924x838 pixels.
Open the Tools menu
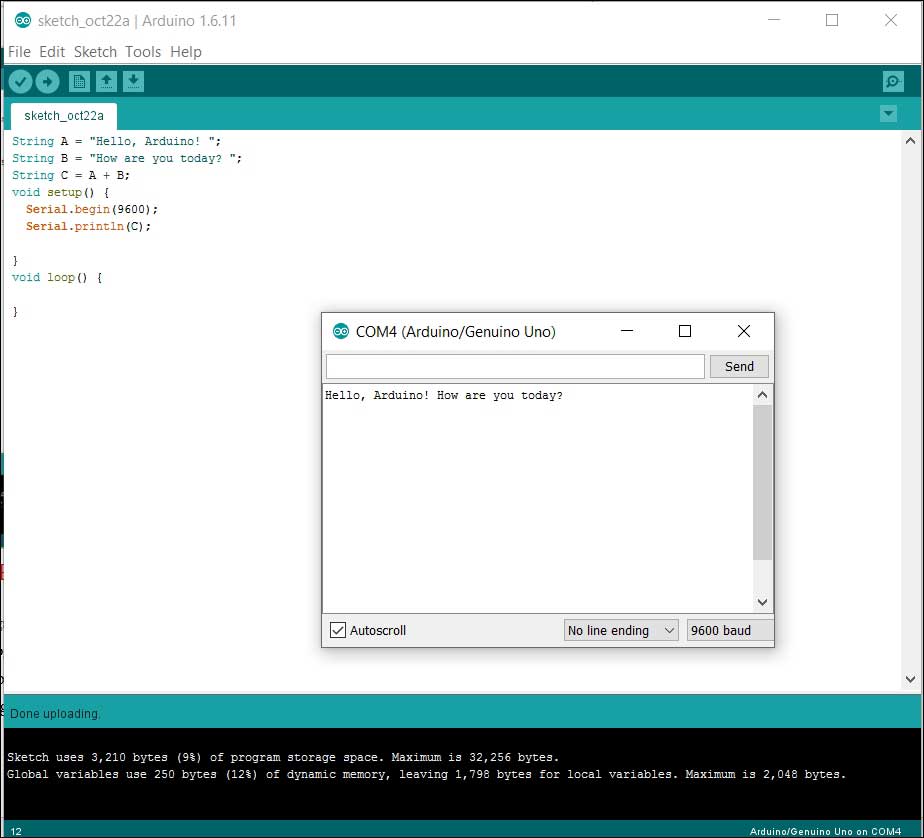143,52
